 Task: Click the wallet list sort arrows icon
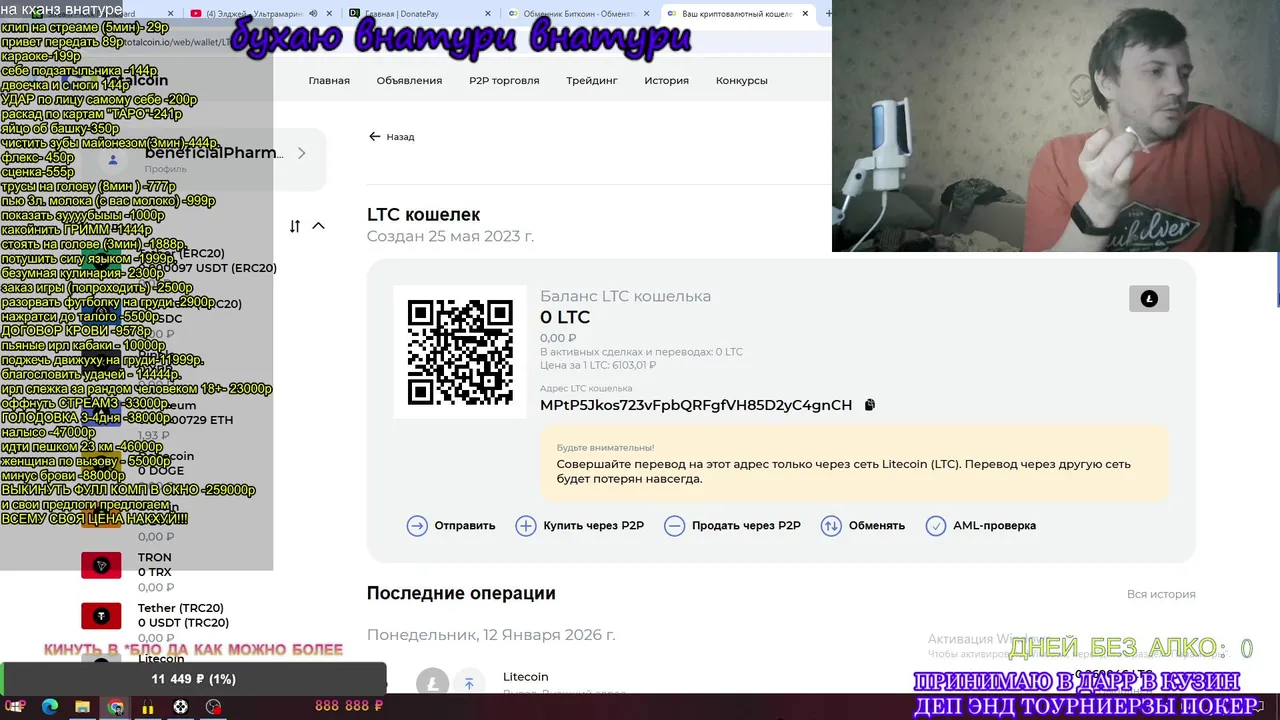coord(294,226)
